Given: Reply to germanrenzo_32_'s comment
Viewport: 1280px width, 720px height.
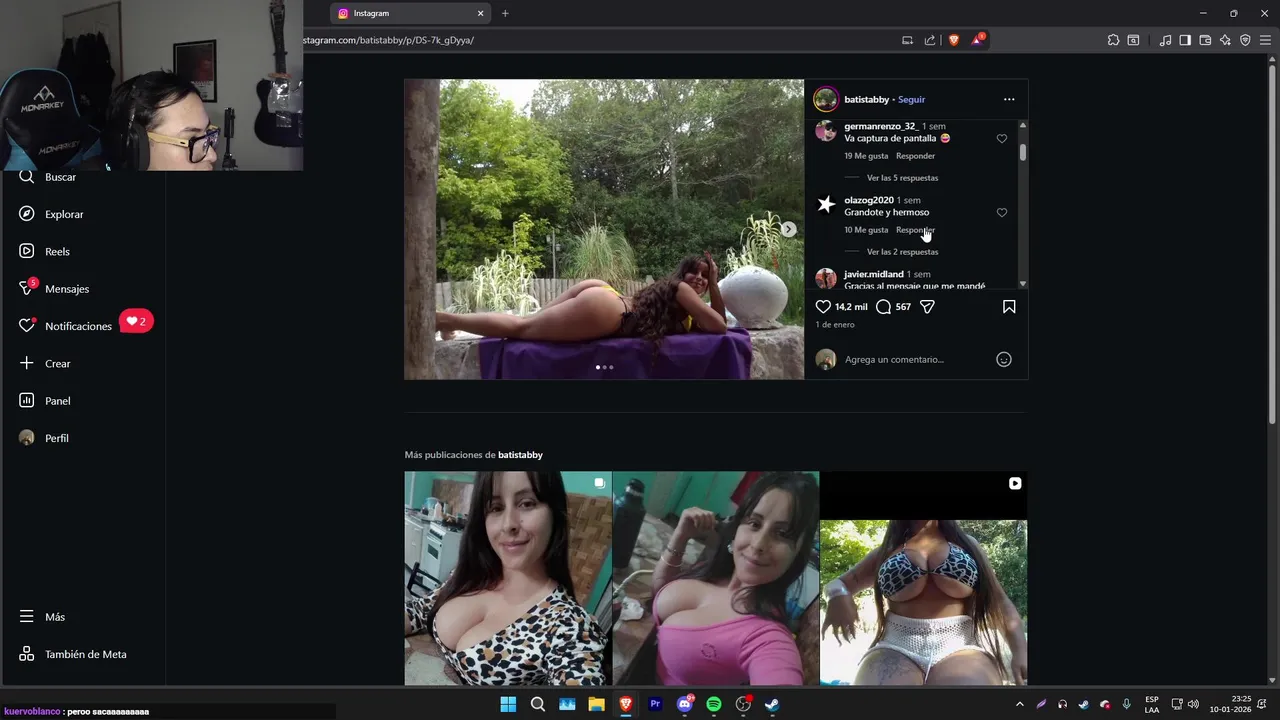Looking at the screenshot, I should (915, 156).
